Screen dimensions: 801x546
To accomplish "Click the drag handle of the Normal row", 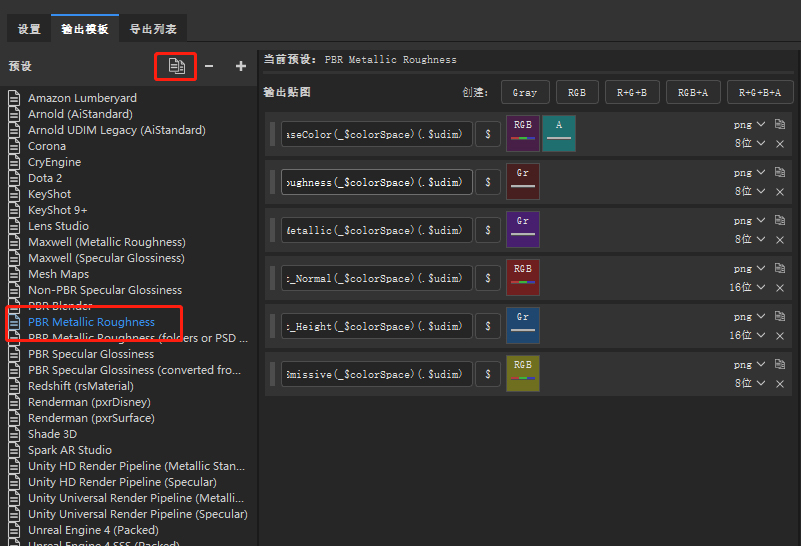I will pos(272,278).
